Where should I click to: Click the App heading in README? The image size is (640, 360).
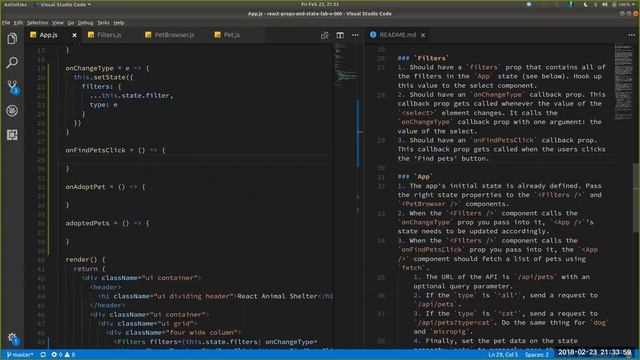(415, 177)
